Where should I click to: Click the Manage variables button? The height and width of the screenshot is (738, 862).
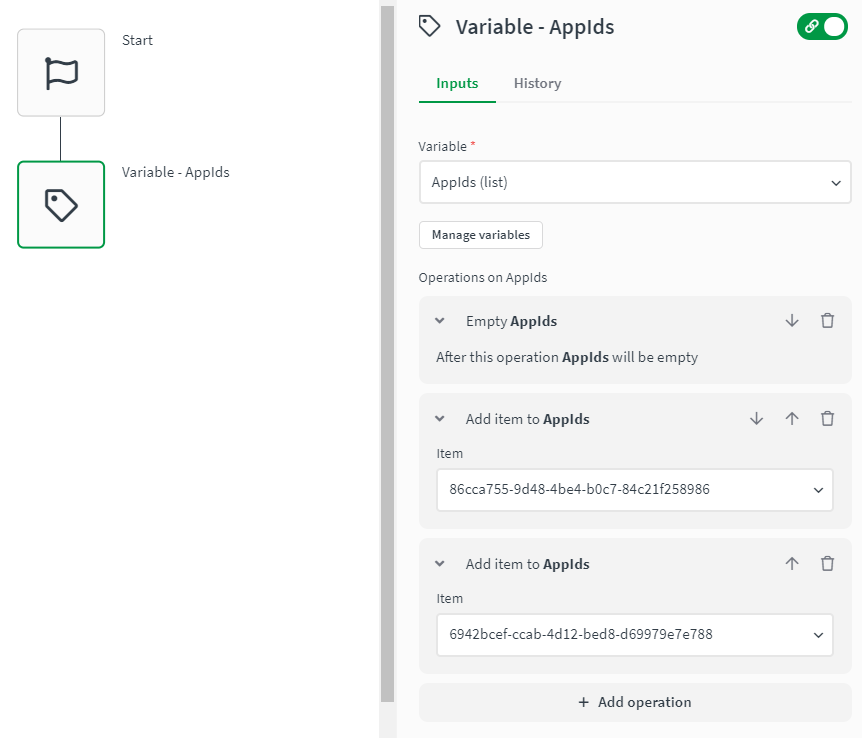[481, 235]
